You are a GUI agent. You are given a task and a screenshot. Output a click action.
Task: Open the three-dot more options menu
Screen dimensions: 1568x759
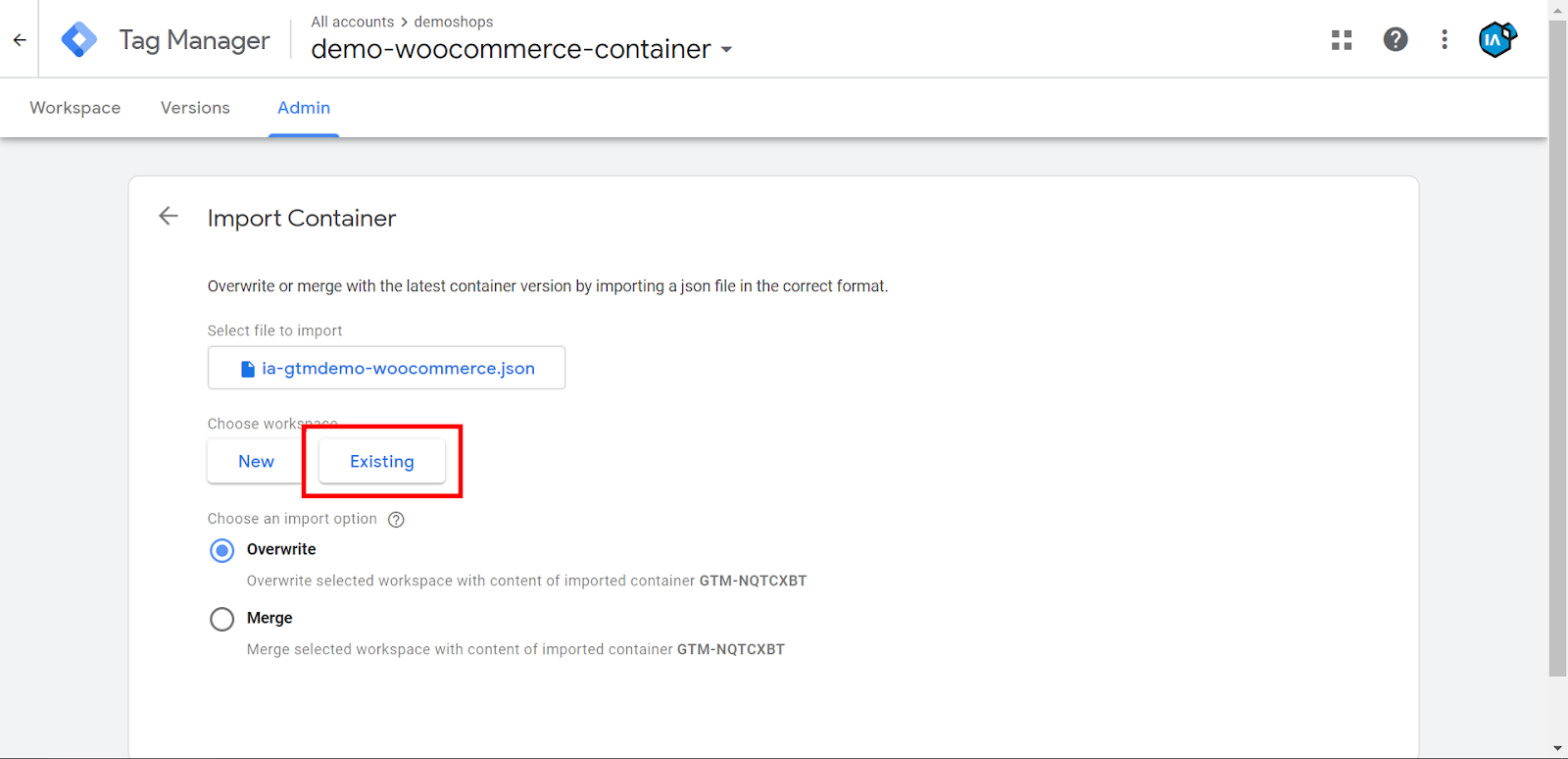click(1445, 40)
